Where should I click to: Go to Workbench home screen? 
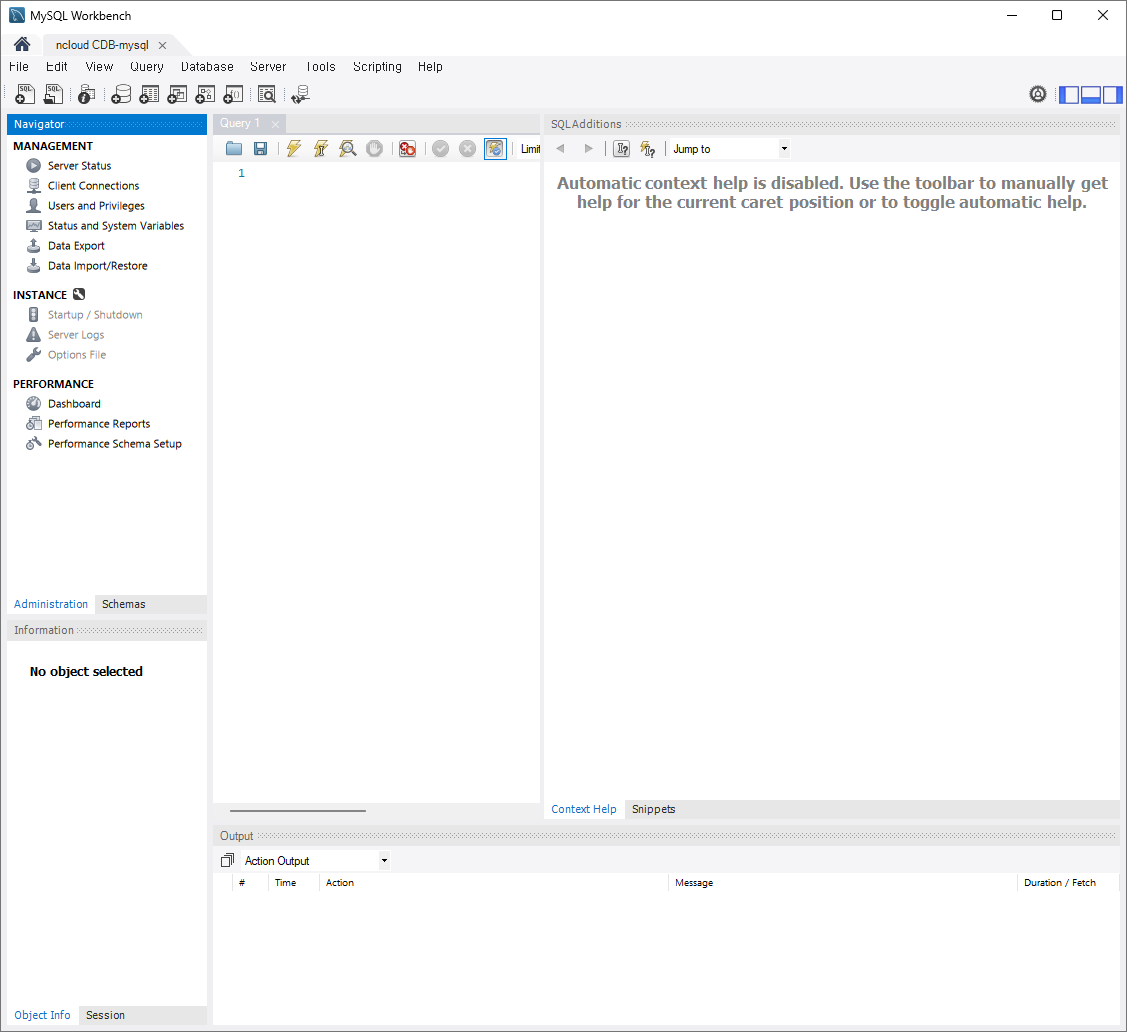(22, 45)
